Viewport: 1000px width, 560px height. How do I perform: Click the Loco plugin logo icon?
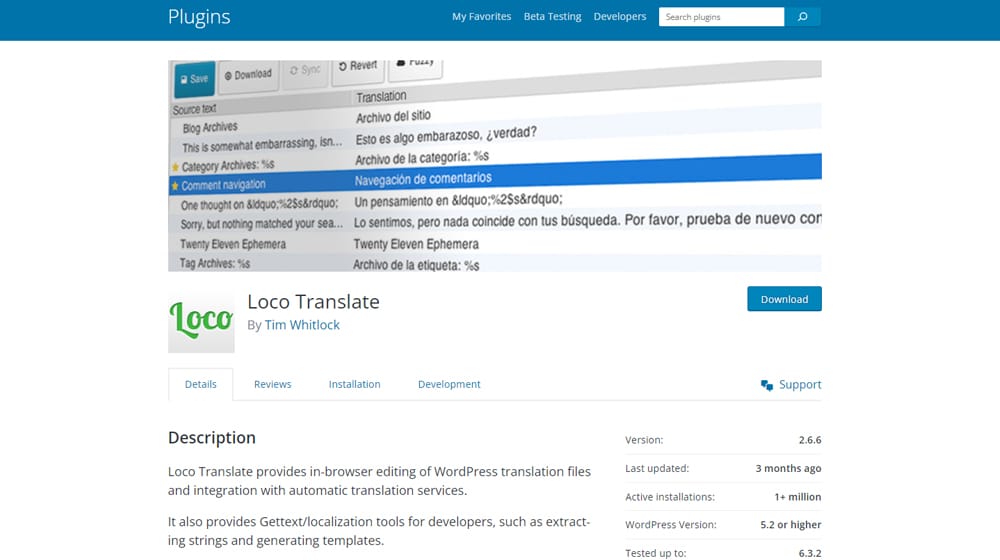point(201,320)
